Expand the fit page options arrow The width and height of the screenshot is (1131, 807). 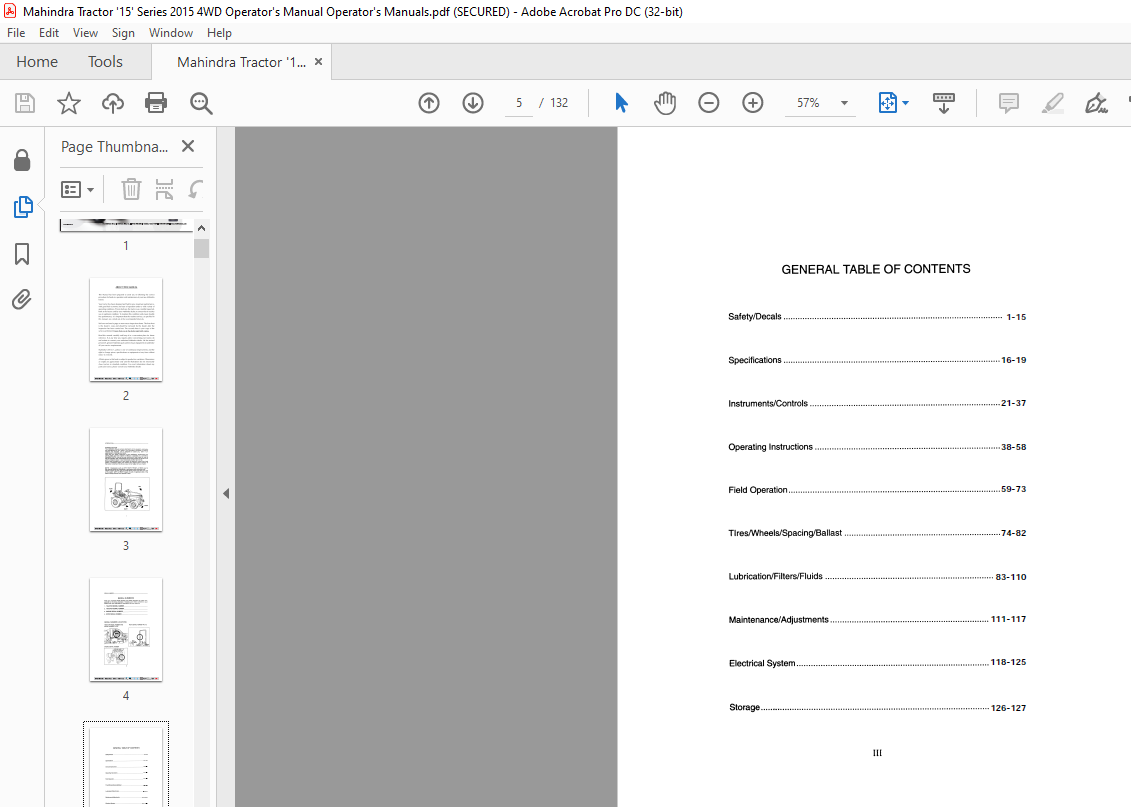pyautogui.click(x=906, y=103)
